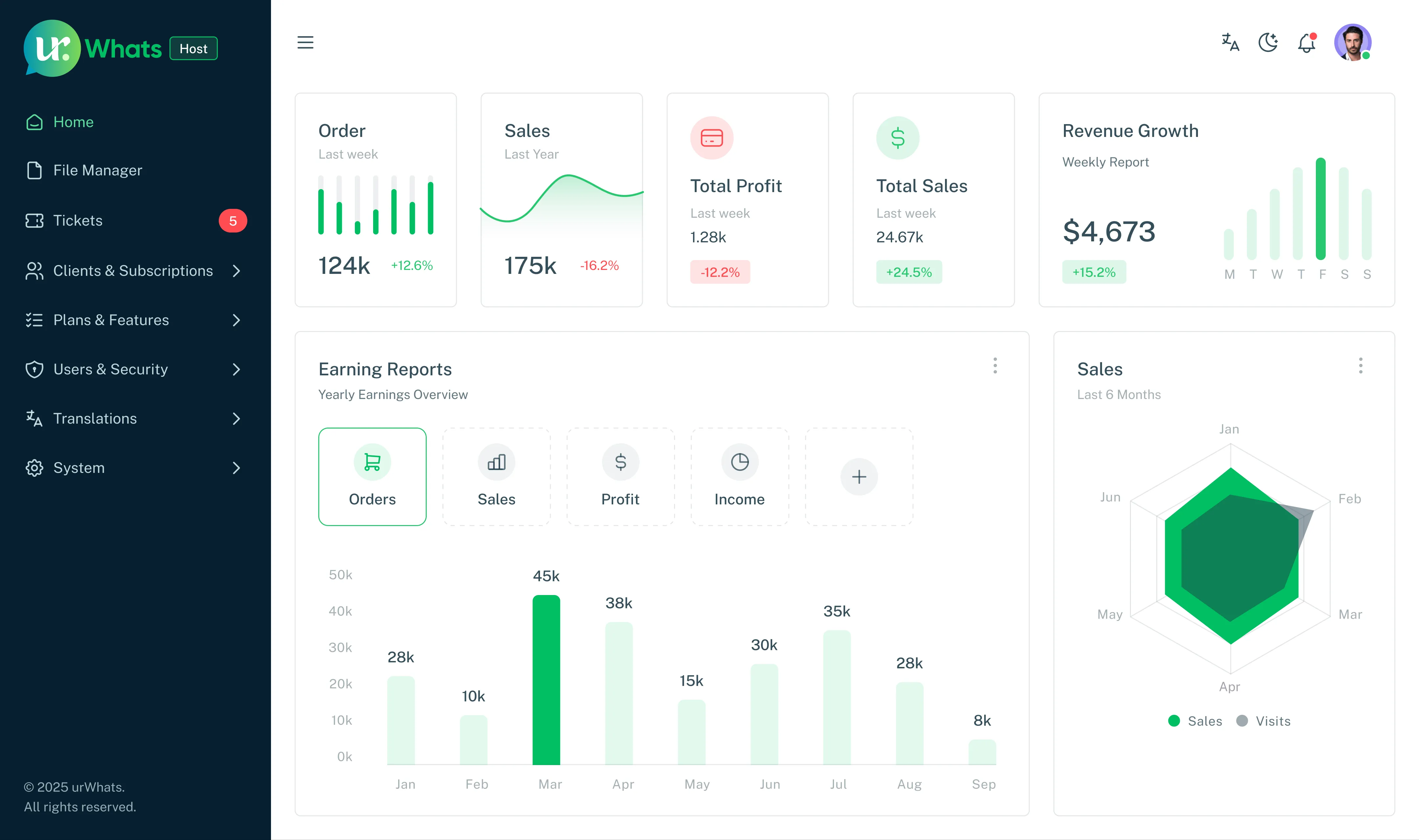1419x840 pixels.
Task: Open the Earning Reports options menu
Action: click(x=995, y=366)
